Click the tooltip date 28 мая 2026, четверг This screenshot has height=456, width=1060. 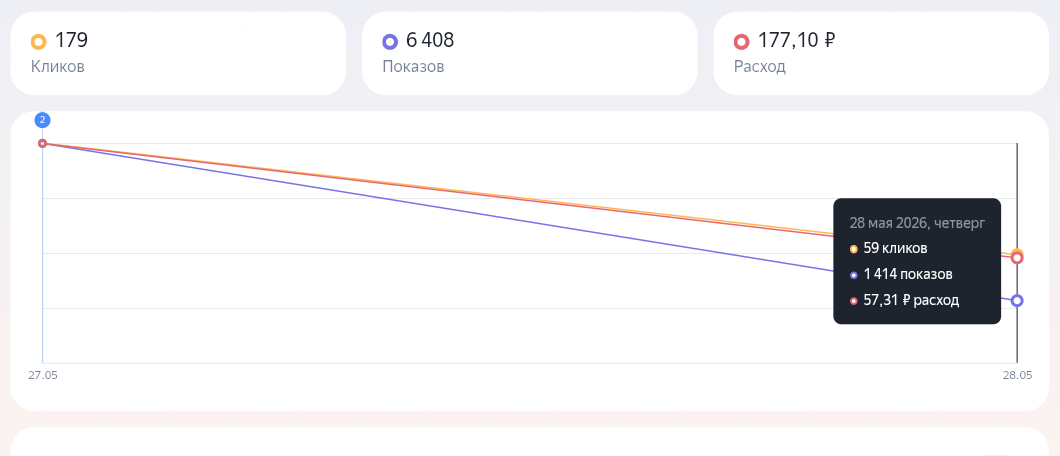(917, 222)
